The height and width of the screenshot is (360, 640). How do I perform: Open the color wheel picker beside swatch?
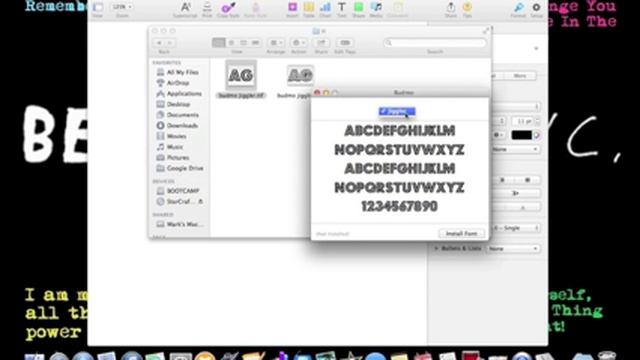[537, 135]
